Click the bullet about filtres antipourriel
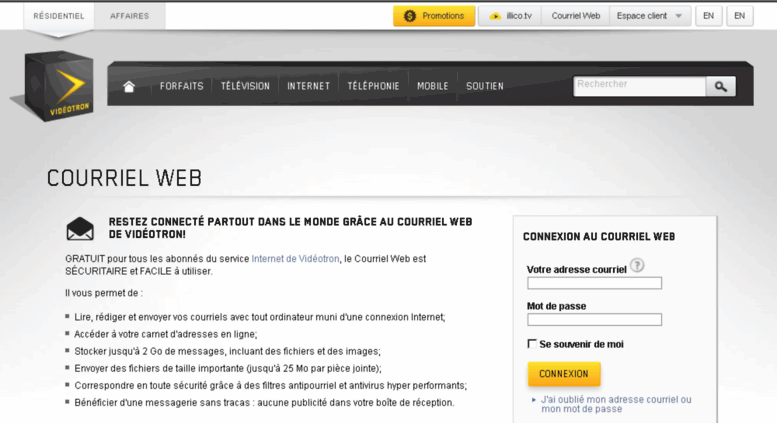This screenshot has width=777, height=423. pos(271,385)
